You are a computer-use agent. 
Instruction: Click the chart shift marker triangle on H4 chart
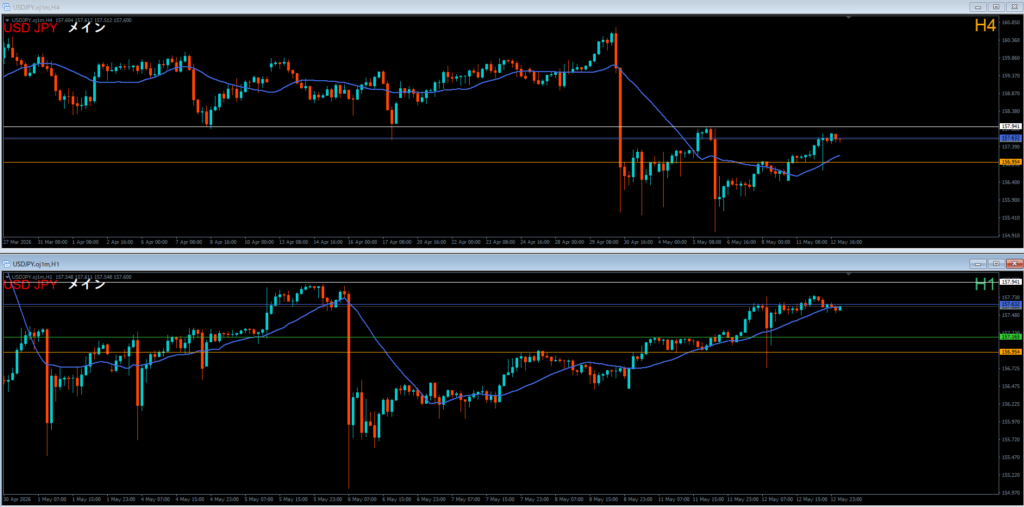tap(848, 18)
